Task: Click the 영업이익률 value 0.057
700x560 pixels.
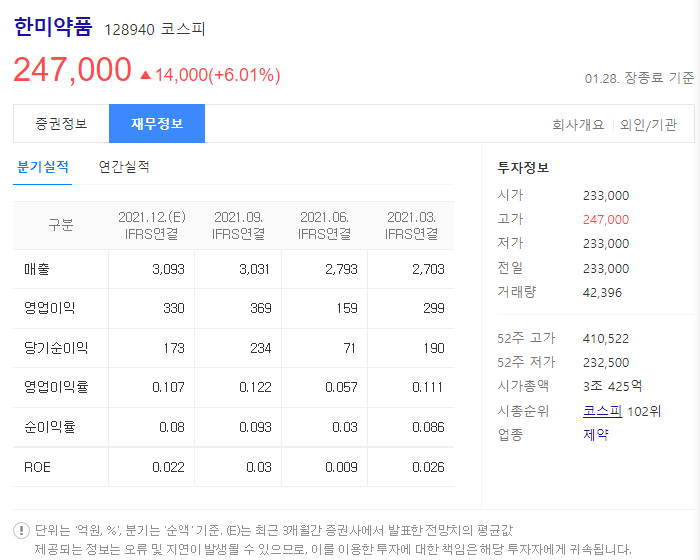Action: point(342,387)
